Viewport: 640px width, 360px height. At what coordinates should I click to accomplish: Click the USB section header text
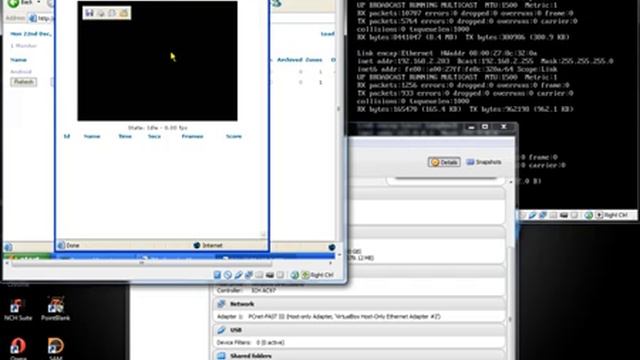click(236, 330)
